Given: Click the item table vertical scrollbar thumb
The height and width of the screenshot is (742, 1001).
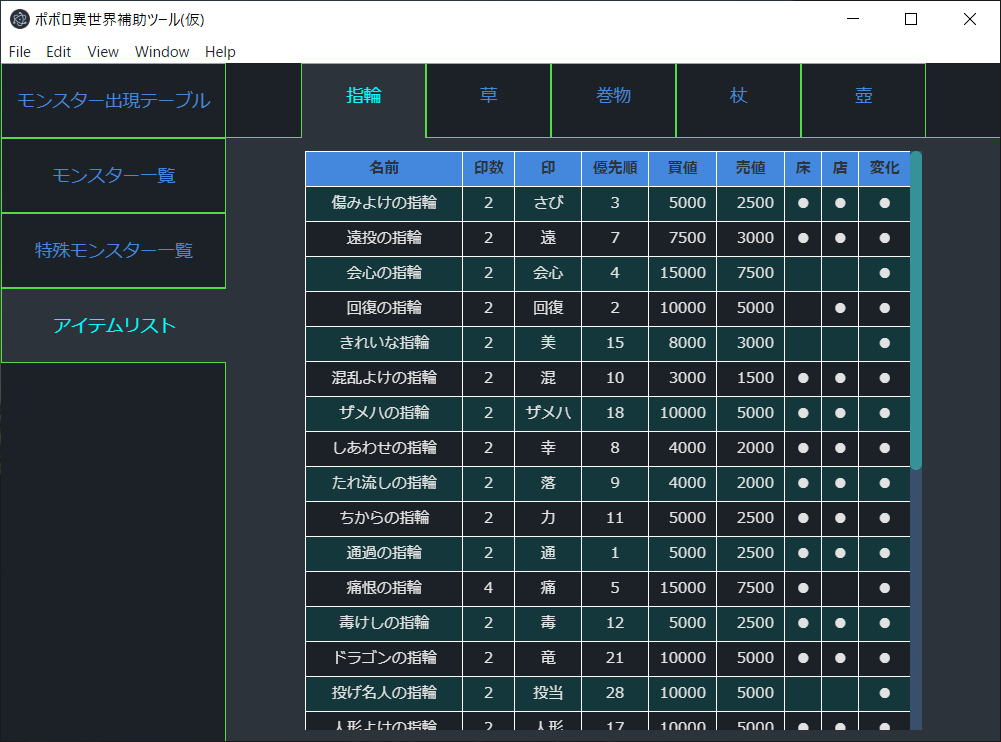Looking at the screenshot, I should pyautogui.click(x=916, y=310).
